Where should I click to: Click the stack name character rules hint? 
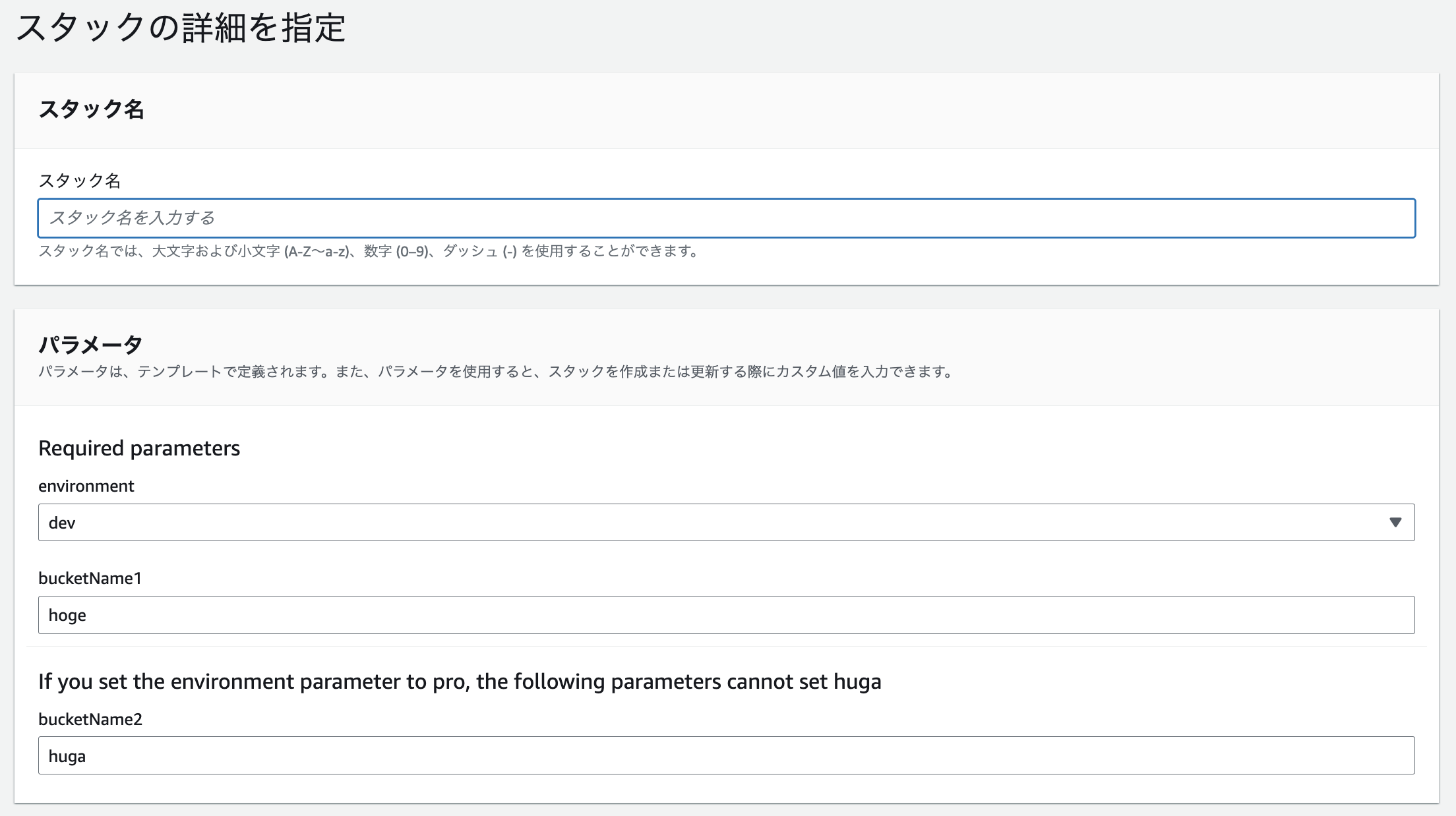click(x=369, y=251)
